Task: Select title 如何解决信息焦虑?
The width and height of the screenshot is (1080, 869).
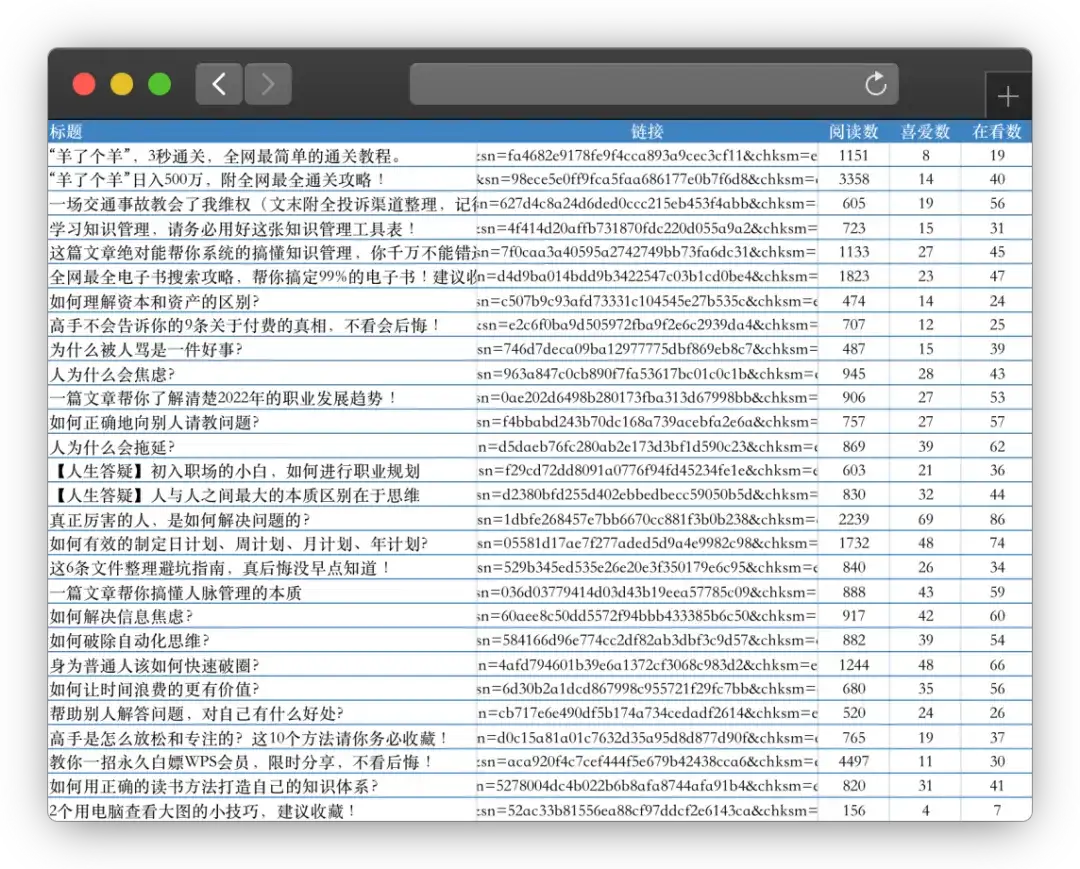Action: point(121,616)
